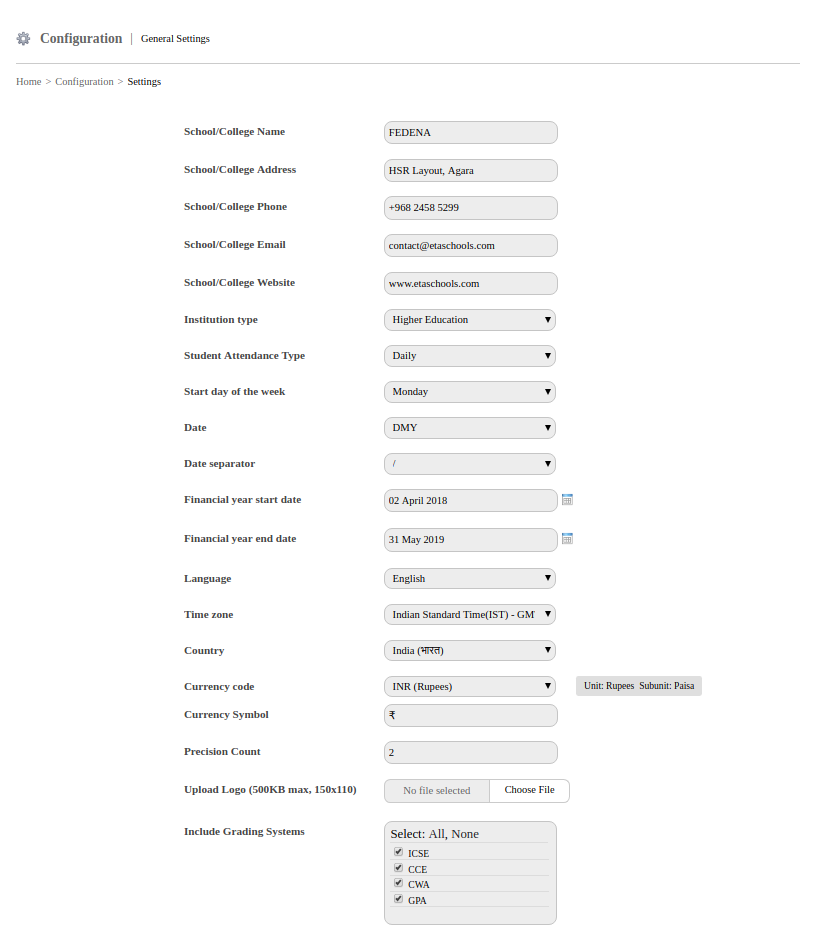The height and width of the screenshot is (930, 821).
Task: Click the 'General Settings' heading text
Action: point(175,39)
